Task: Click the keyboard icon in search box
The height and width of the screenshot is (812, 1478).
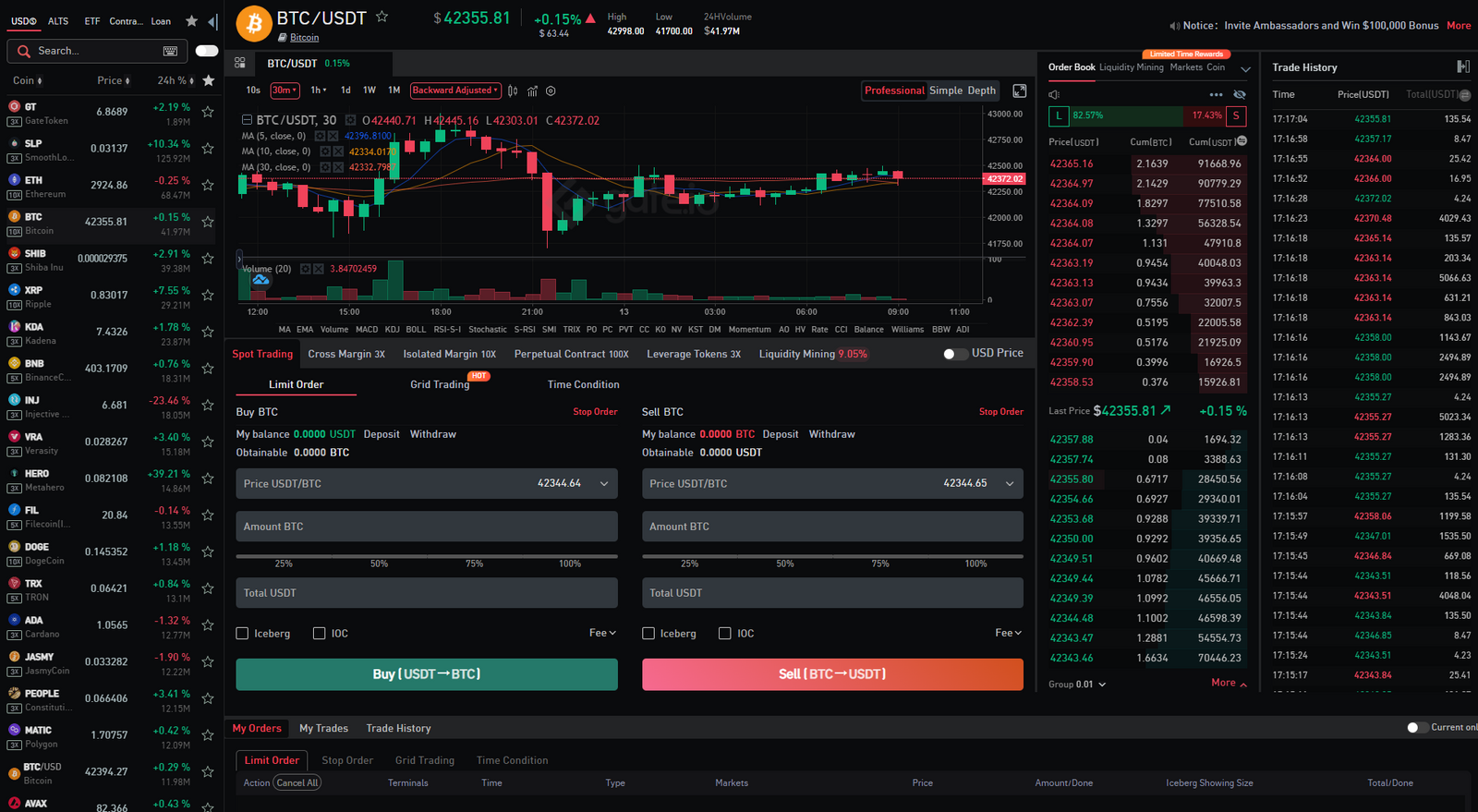Action: (170, 51)
